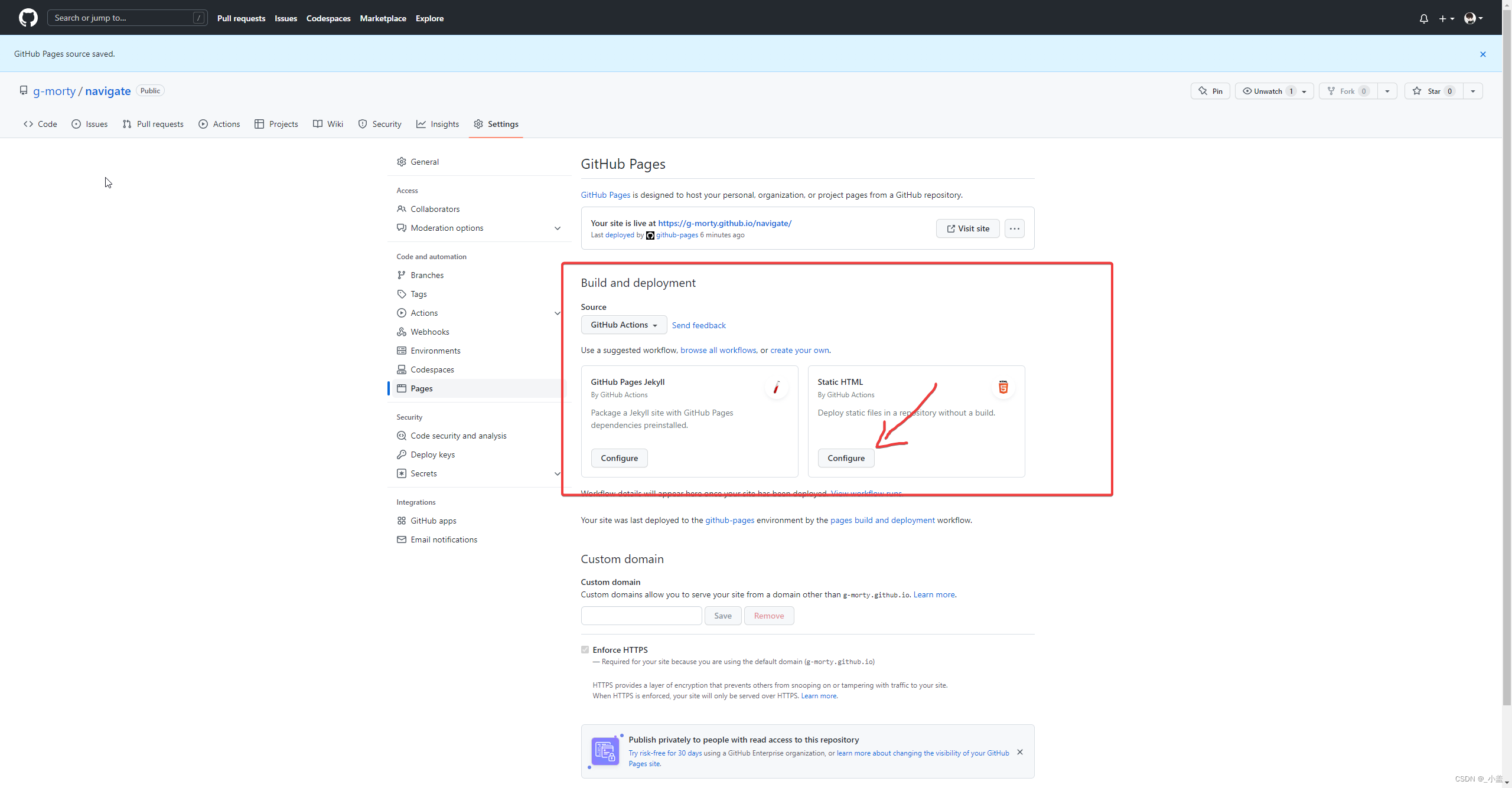Configure the Static HTML workflow
This screenshot has height=788, width=1512.
pos(846,458)
